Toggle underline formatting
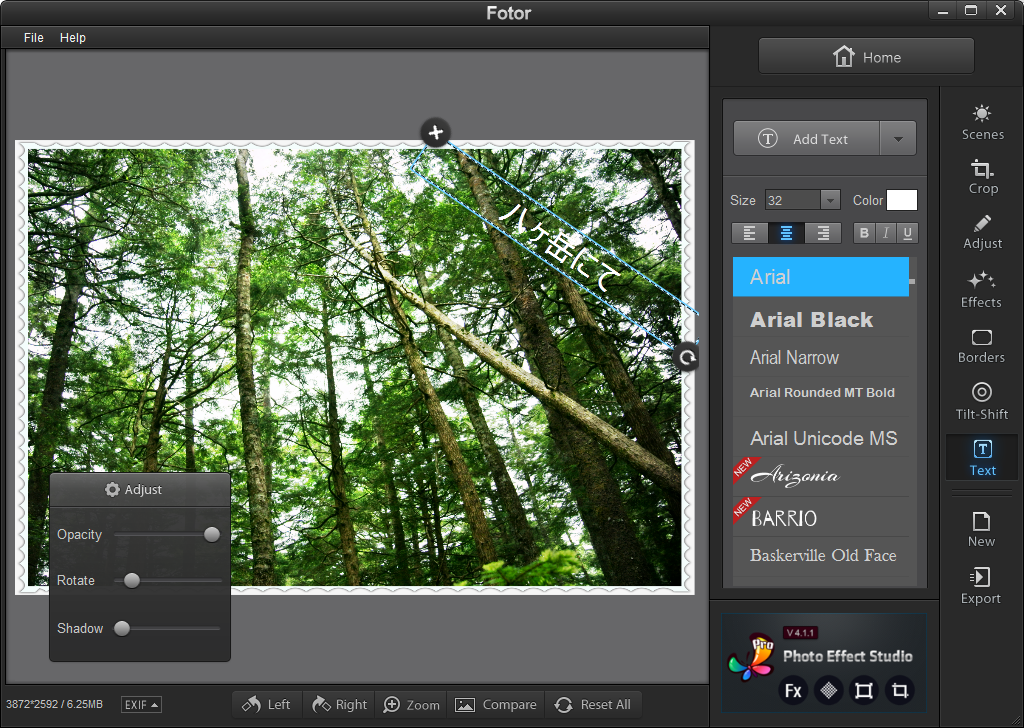 pos(907,233)
